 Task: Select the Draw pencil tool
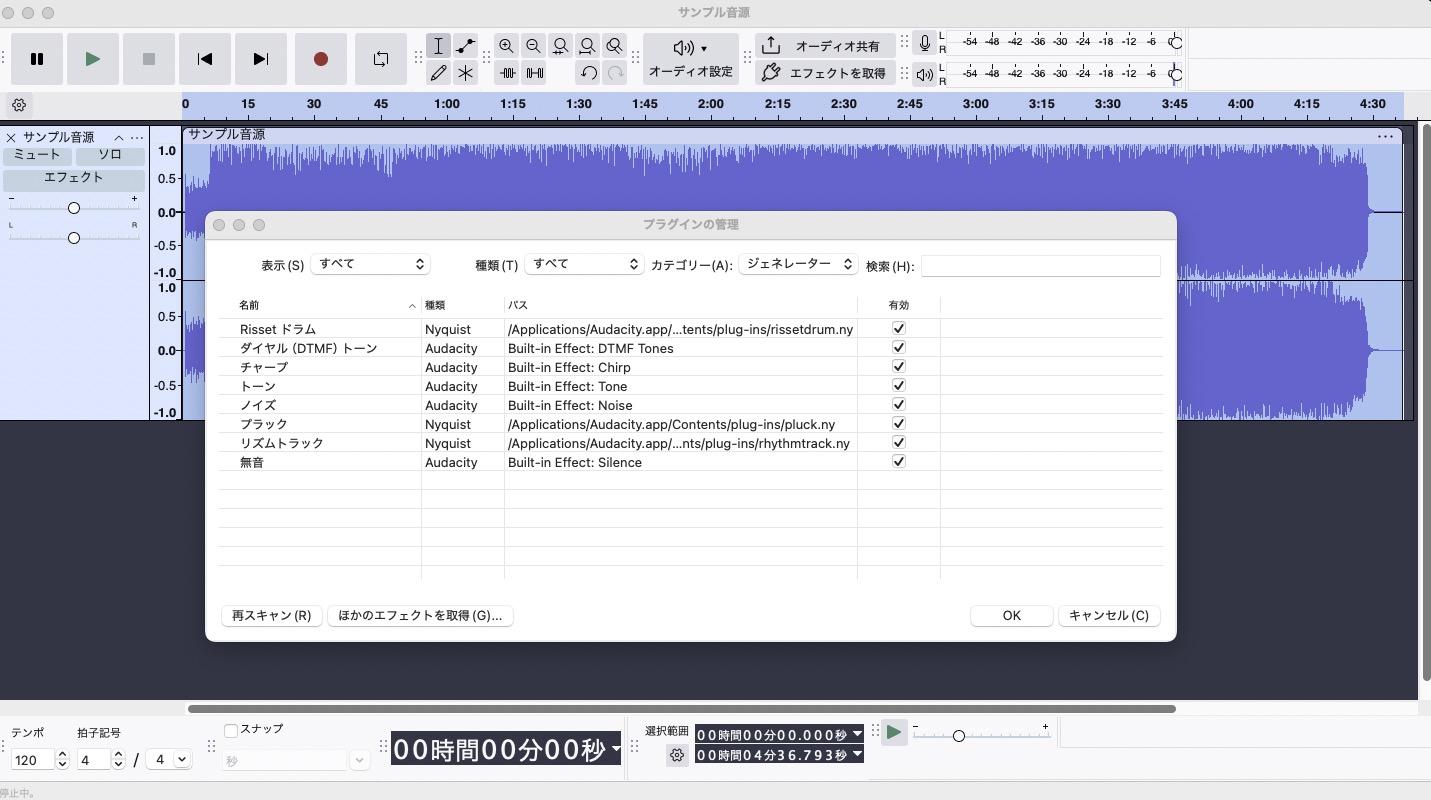438,73
